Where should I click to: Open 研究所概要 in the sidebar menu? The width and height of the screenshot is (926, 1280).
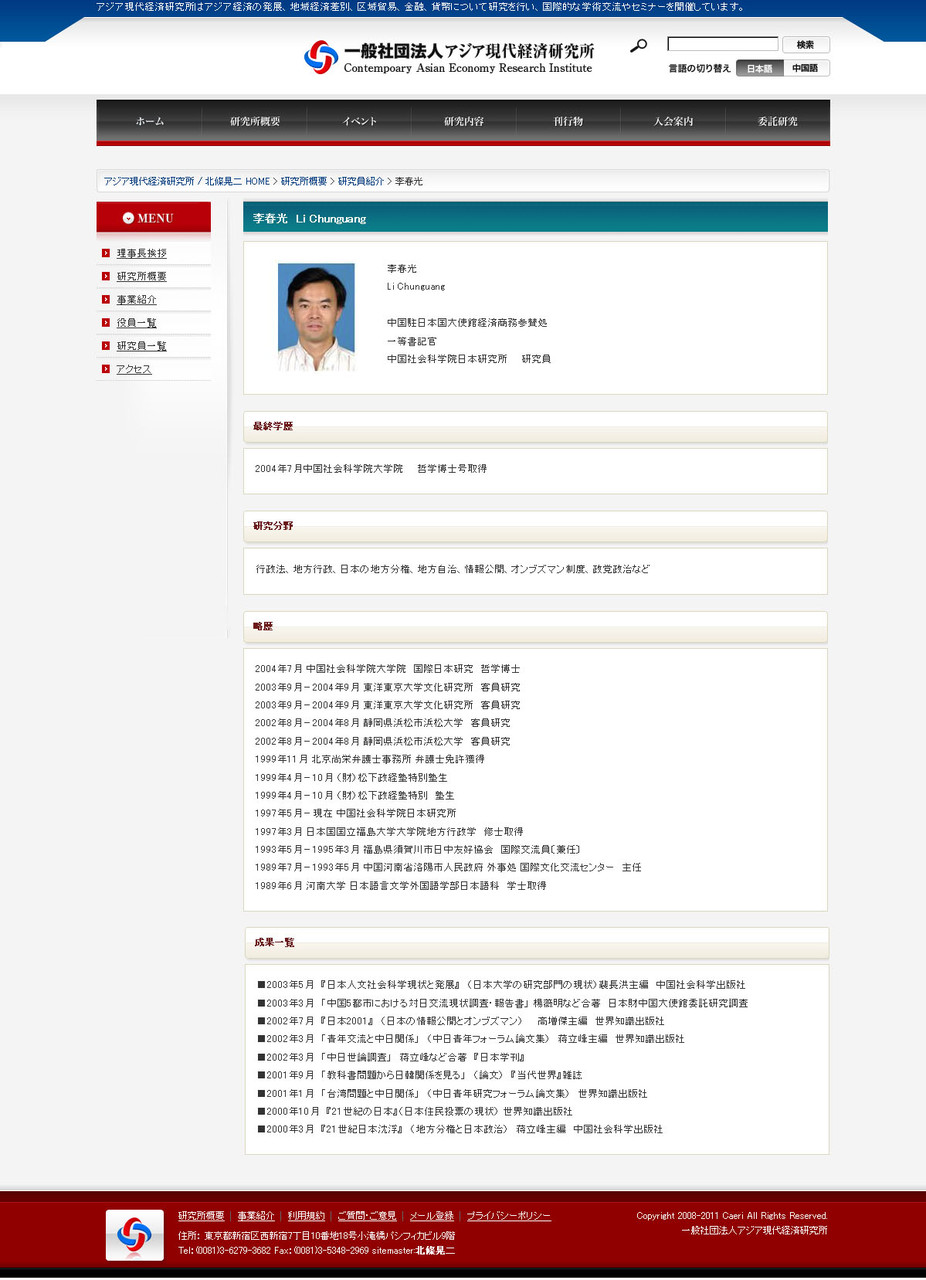[142, 276]
